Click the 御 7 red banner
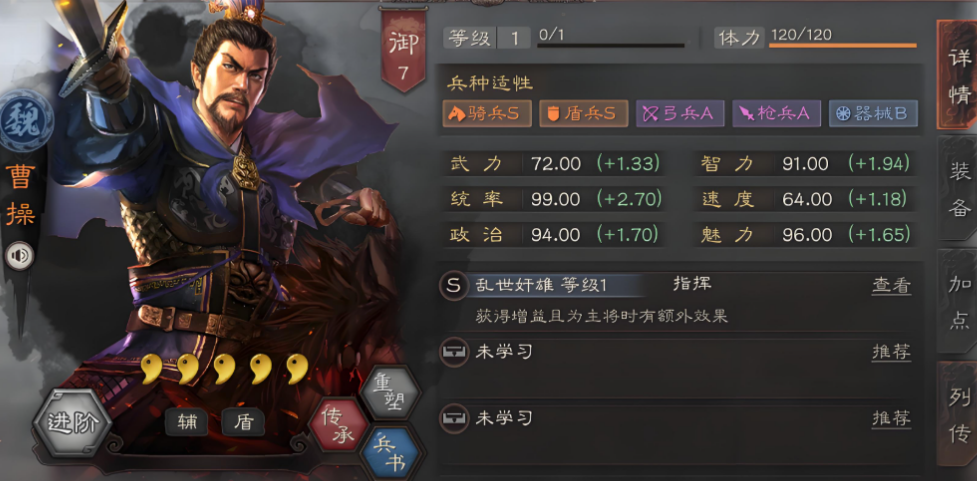The image size is (977, 481). 403,50
